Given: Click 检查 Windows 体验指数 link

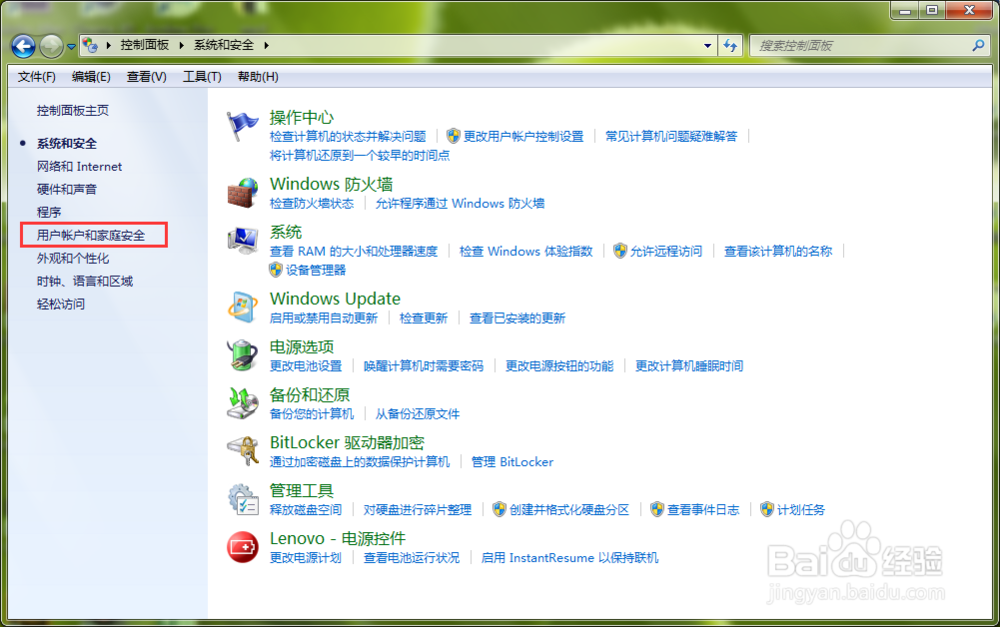Looking at the screenshot, I should click(526, 251).
